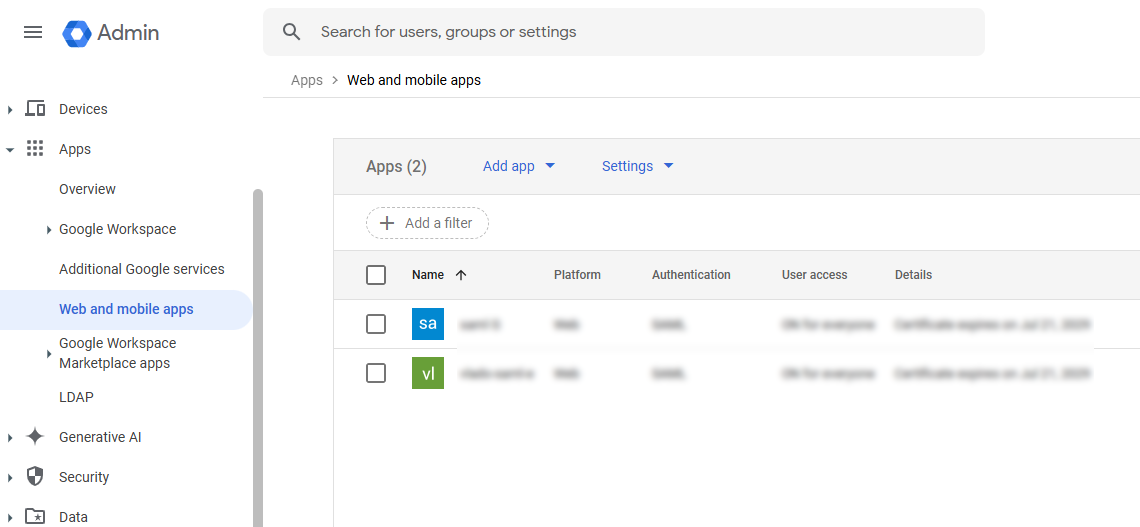Screen dimensions: 1140x527
Task: Click the Security shield icon
Action: coord(35,477)
